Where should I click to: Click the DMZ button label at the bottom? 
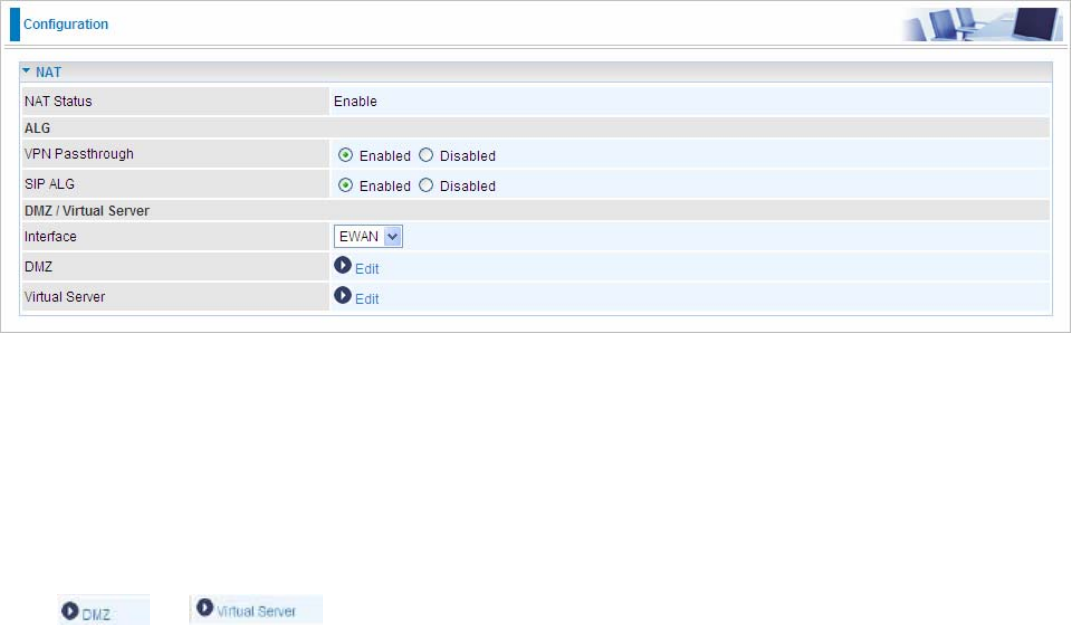tap(96, 615)
